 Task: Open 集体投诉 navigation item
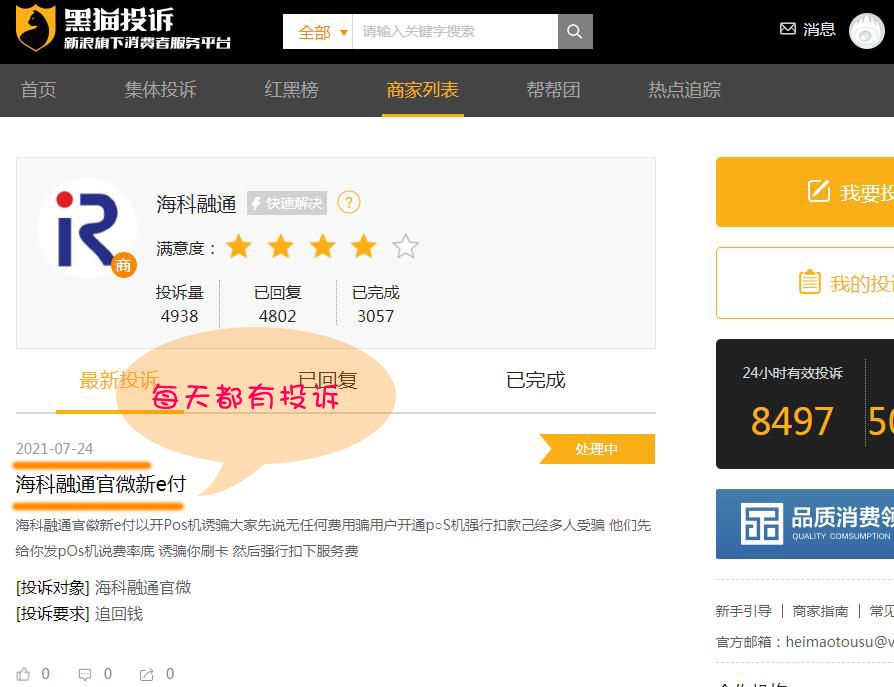pos(160,90)
